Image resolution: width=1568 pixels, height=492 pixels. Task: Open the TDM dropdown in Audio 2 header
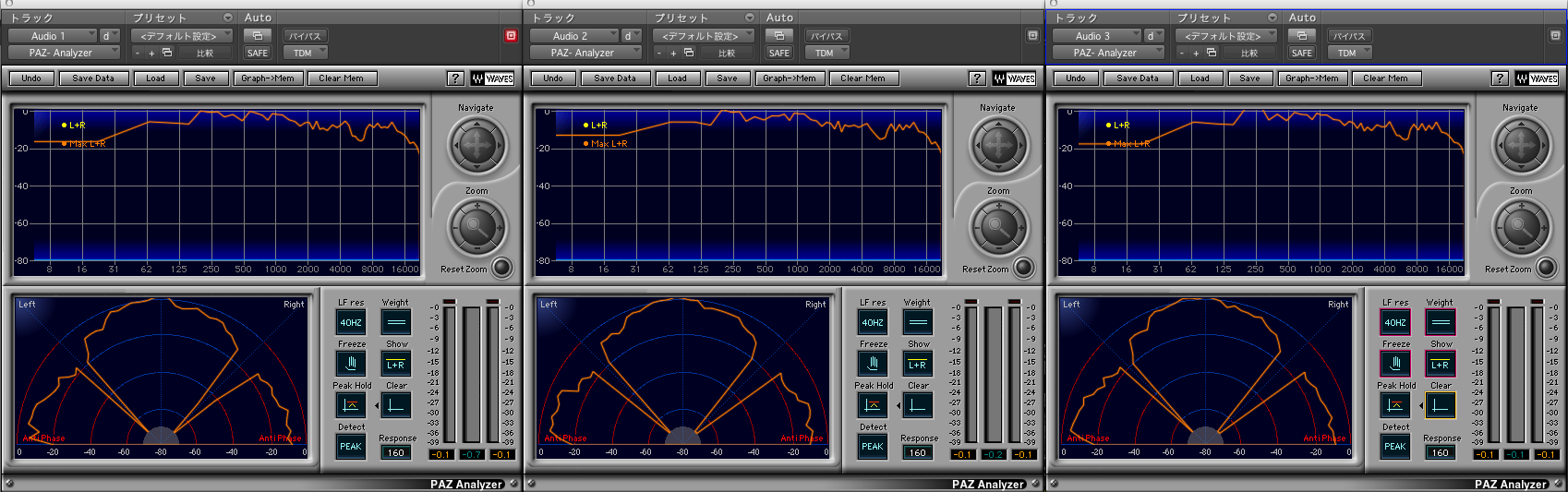click(x=828, y=53)
